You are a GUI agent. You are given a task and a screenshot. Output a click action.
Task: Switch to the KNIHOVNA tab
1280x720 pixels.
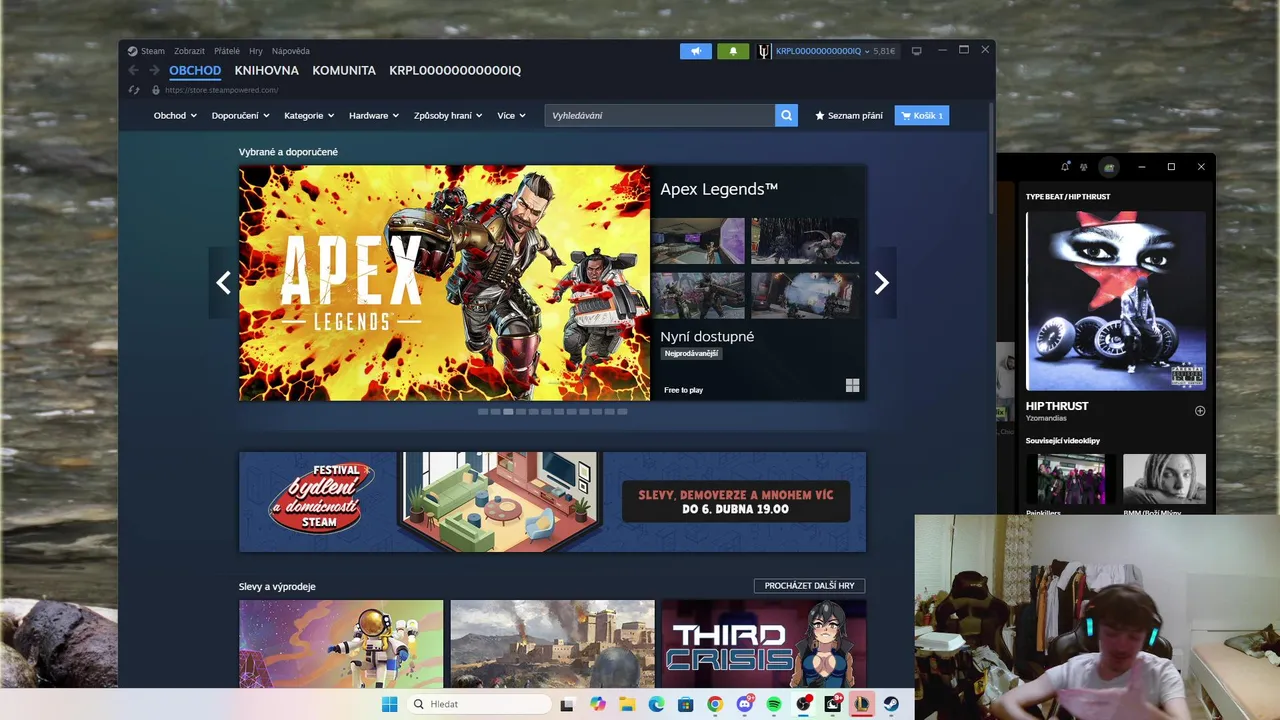pyautogui.click(x=267, y=70)
